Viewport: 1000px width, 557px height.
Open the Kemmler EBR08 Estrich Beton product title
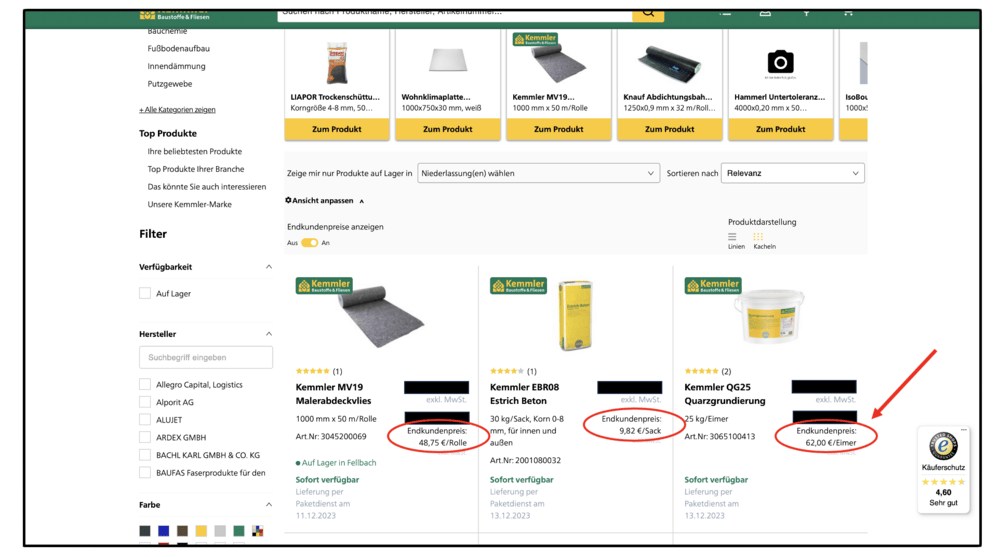pyautogui.click(x=524, y=394)
